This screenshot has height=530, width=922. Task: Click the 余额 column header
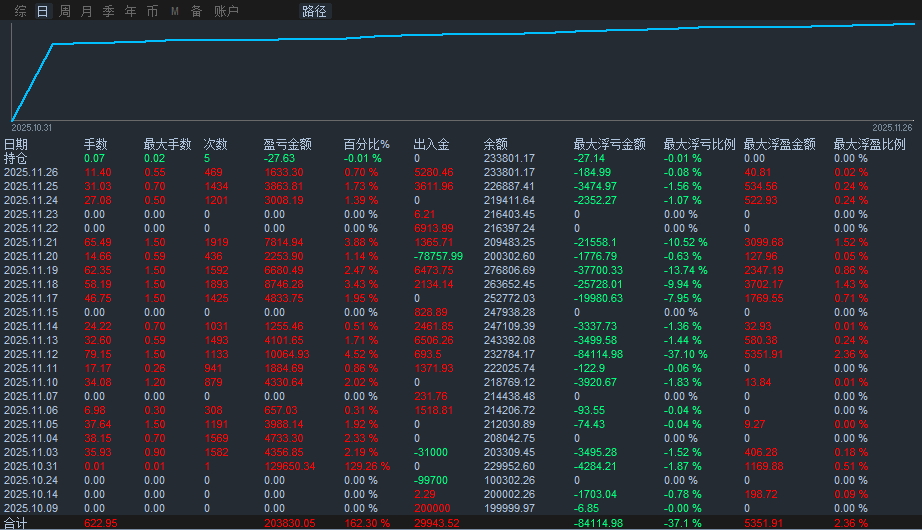tap(496, 144)
